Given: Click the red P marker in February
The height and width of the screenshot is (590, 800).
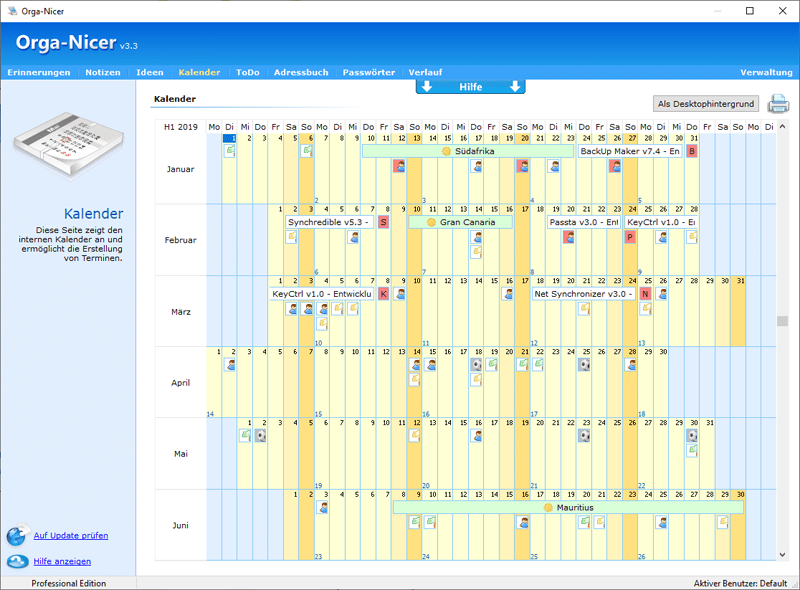Looking at the screenshot, I should 630,237.
